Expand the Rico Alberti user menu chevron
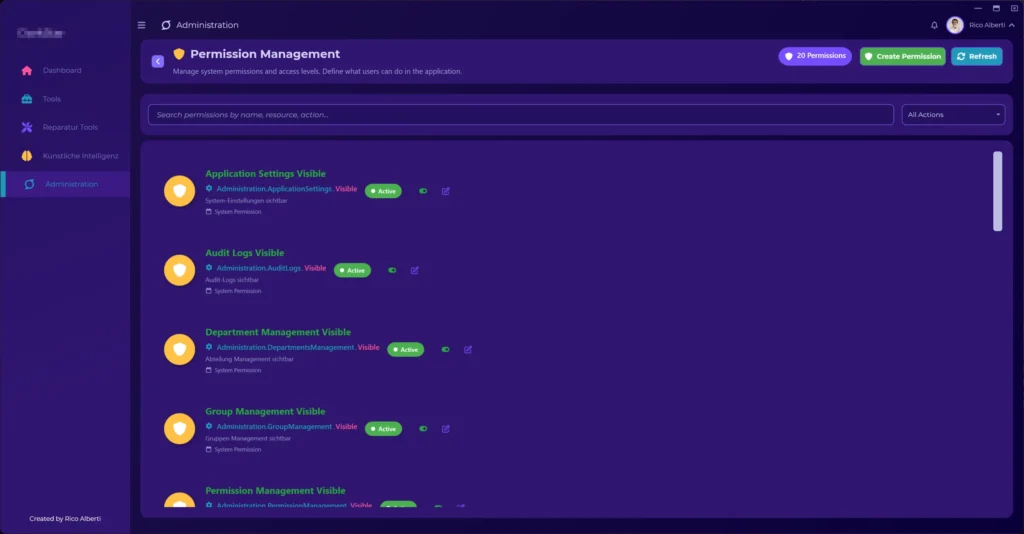 point(1012,25)
